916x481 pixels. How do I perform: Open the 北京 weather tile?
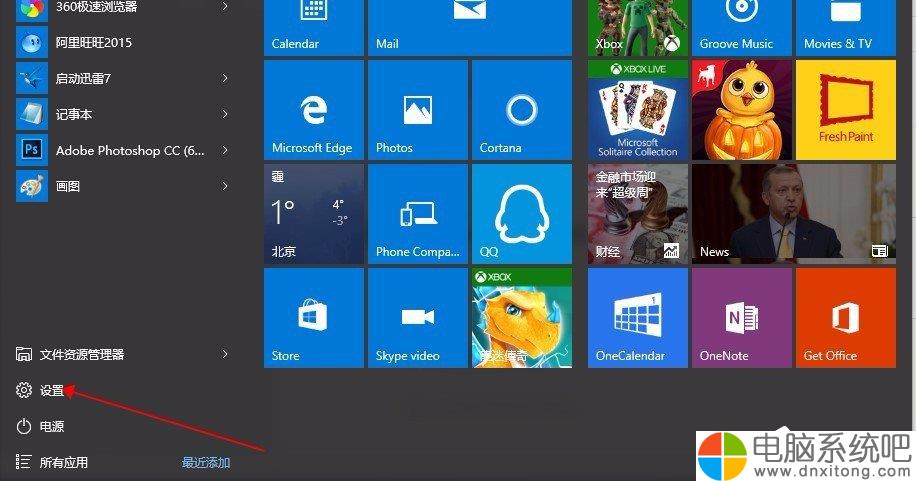coord(314,214)
